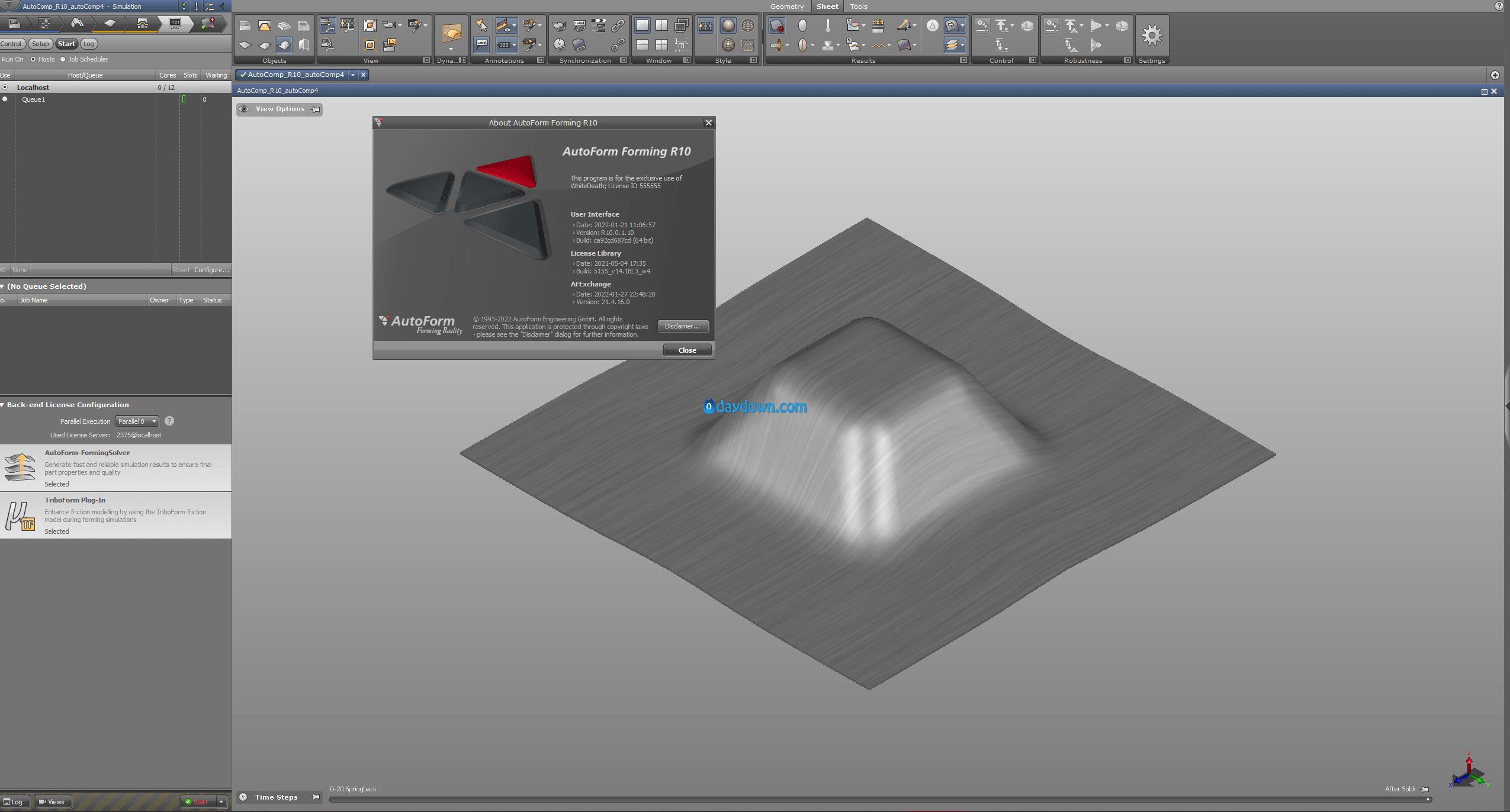Click the Dynamic section surface icon
1510x812 pixels.
pos(451,33)
